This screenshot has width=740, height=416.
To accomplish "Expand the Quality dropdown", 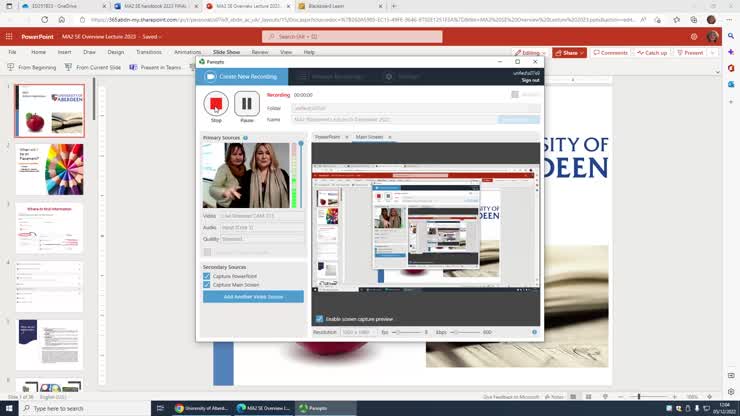I will 261,239.
